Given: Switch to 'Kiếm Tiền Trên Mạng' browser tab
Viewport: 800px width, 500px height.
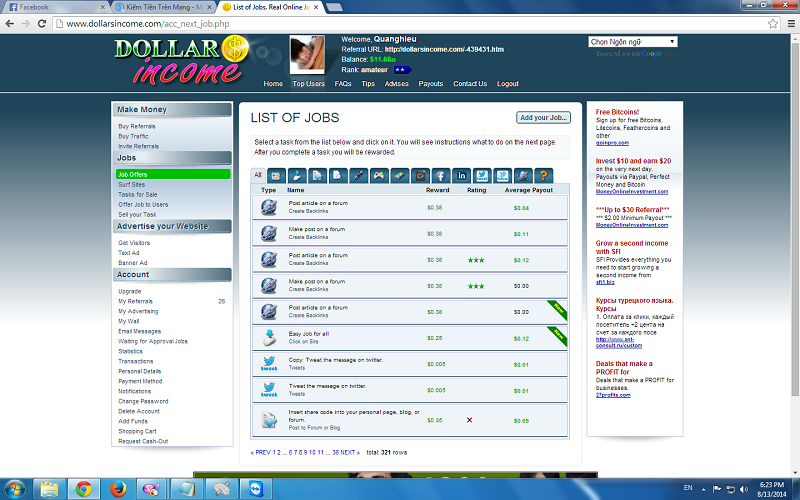Looking at the screenshot, I should pyautogui.click(x=163, y=7).
